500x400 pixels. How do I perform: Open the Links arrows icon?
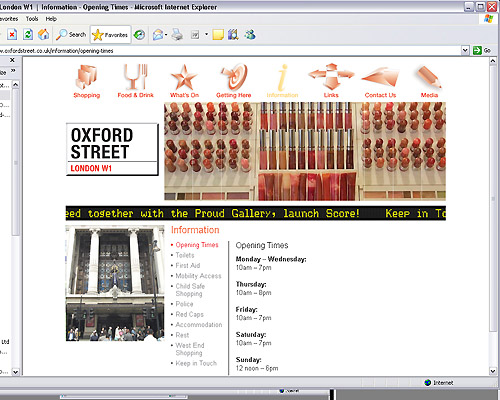click(x=331, y=80)
